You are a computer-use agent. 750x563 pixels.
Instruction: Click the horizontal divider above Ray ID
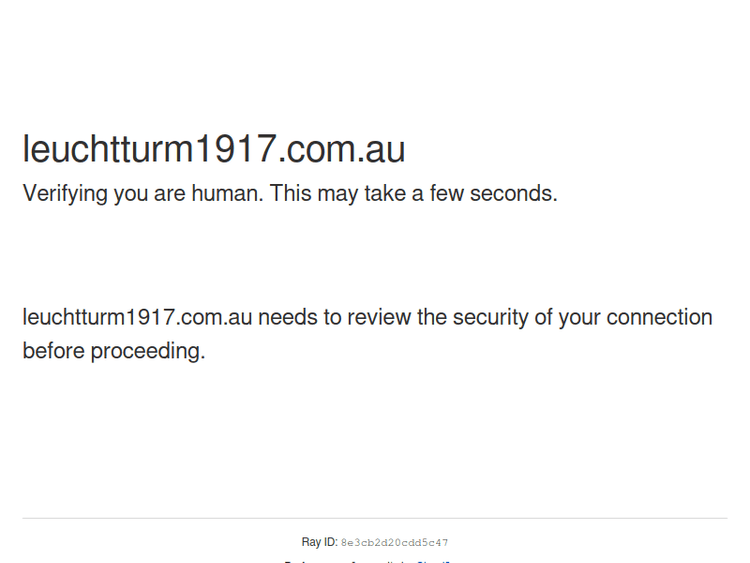pos(375,518)
